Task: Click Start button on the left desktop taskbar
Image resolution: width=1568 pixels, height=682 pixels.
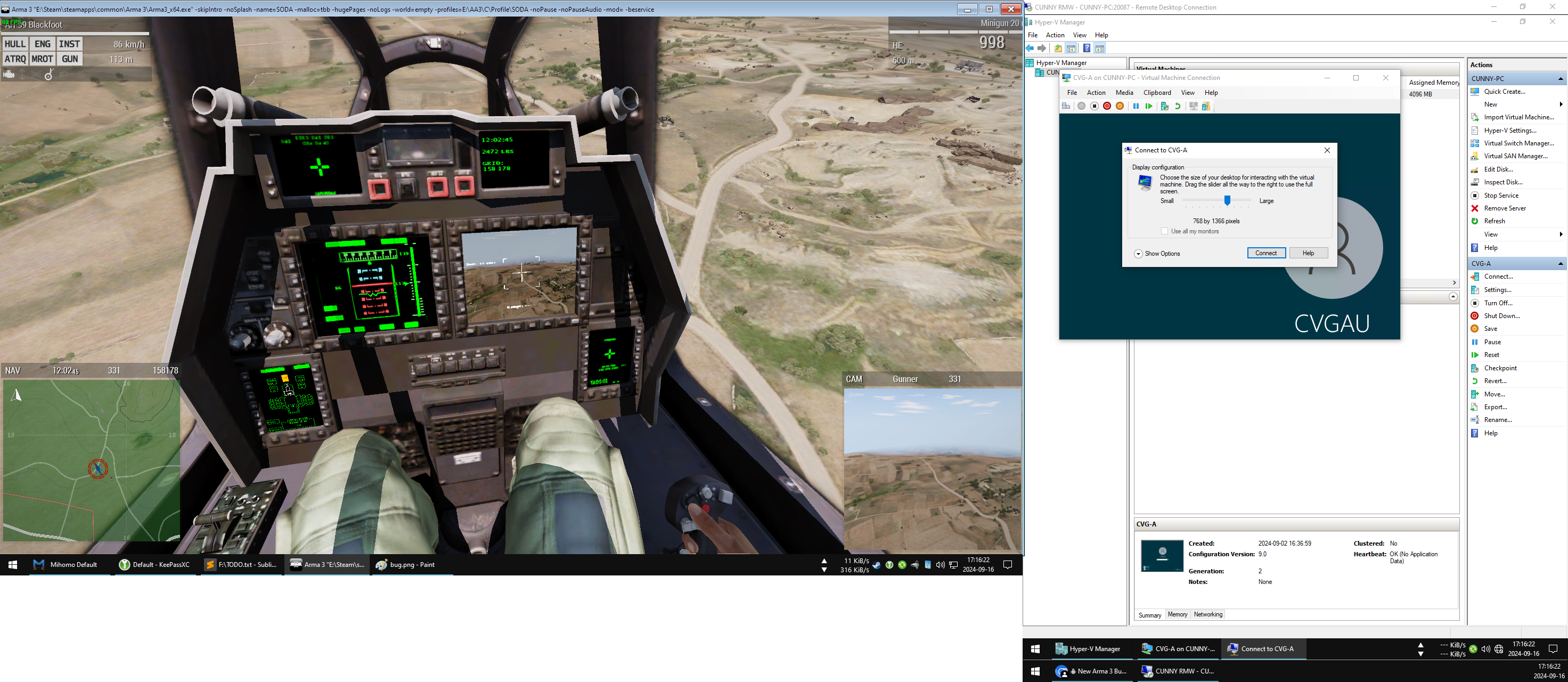Action: tap(12, 564)
